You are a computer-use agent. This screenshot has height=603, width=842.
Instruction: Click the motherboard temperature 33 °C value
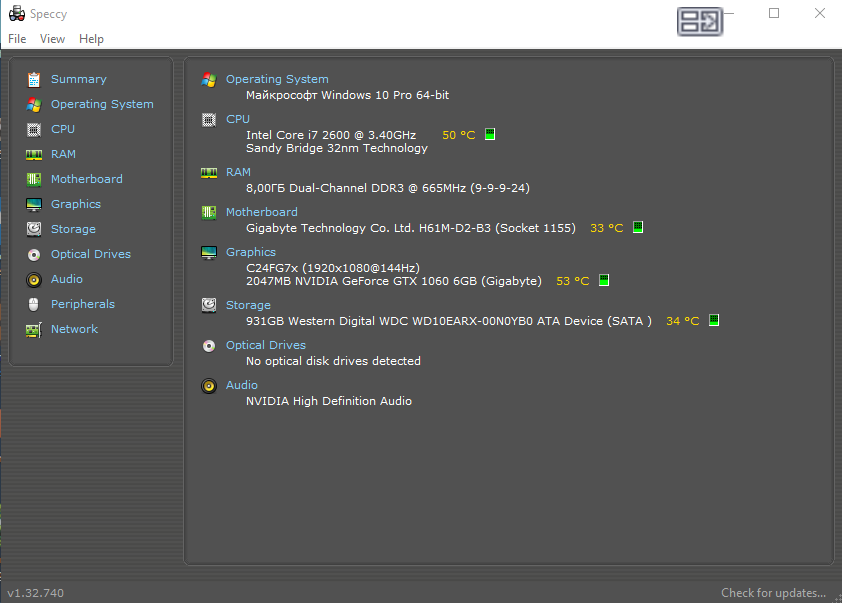point(607,228)
